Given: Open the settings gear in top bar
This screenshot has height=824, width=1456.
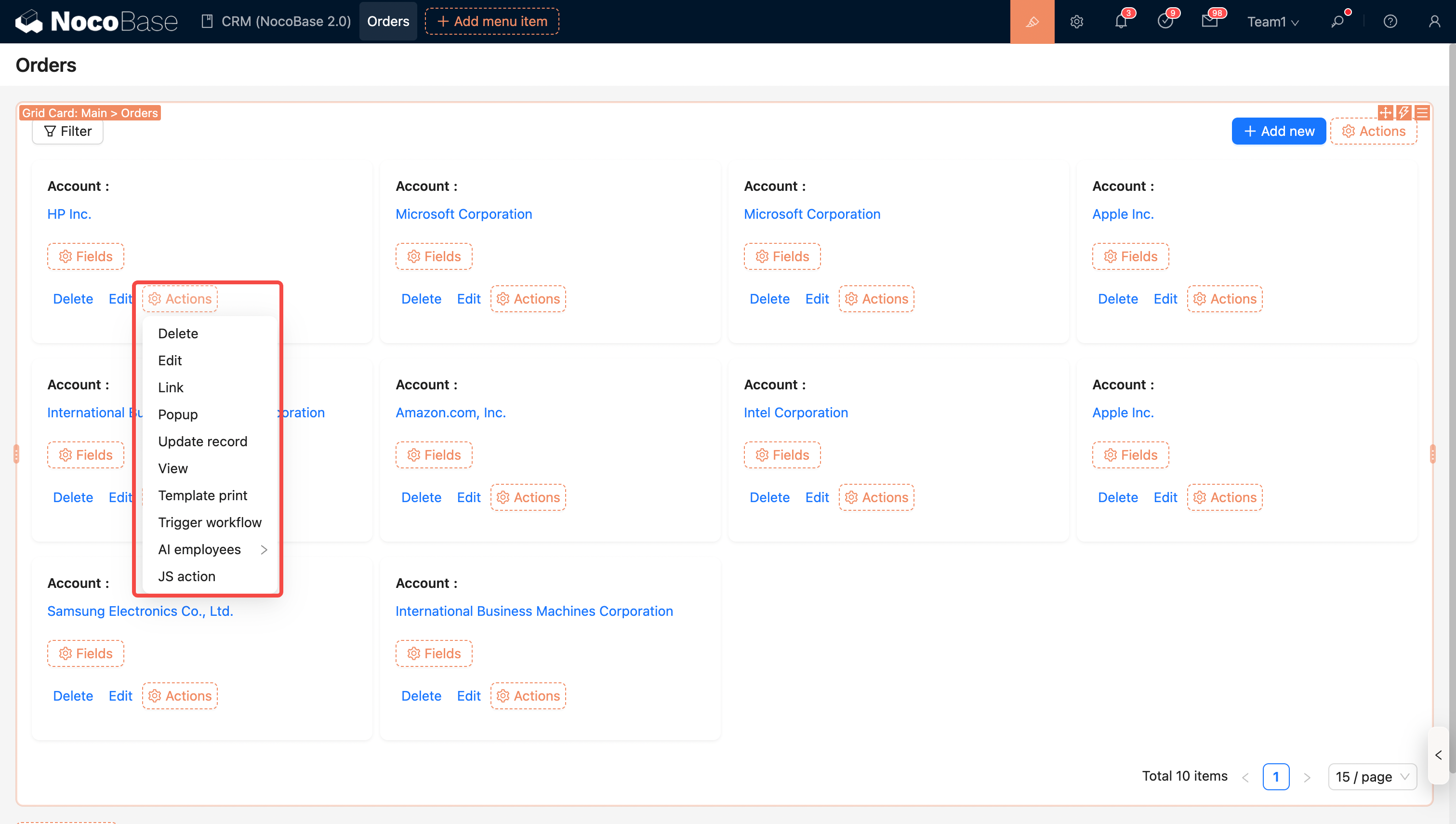Looking at the screenshot, I should point(1076,22).
